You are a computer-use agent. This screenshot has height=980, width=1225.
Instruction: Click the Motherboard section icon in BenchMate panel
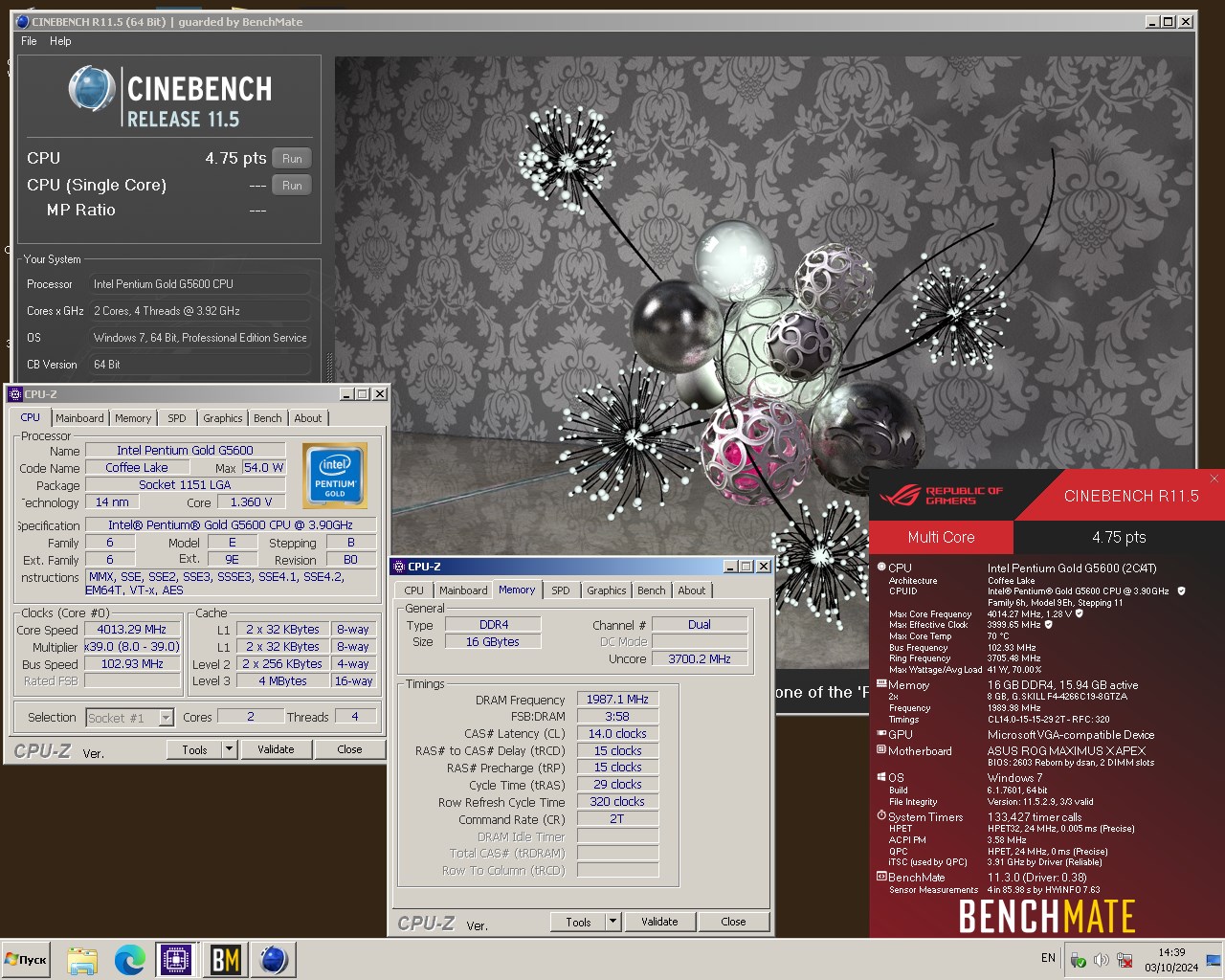point(881,750)
